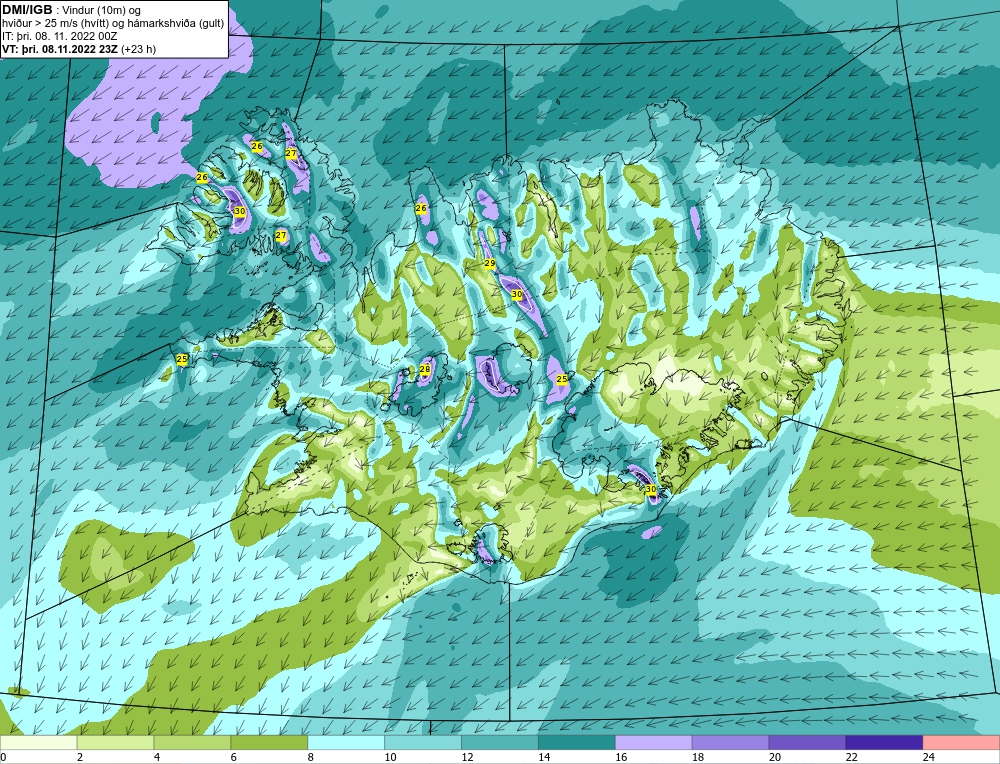Click the 20–22 m/s violet legend swatch

pyautogui.click(x=807, y=743)
